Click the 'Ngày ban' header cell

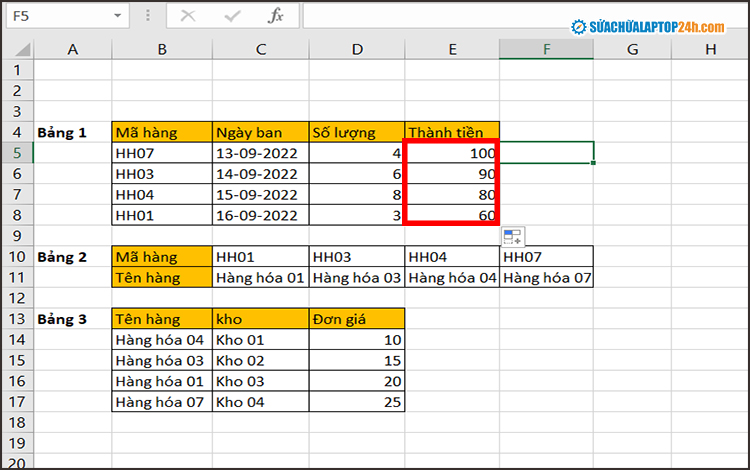(x=261, y=132)
